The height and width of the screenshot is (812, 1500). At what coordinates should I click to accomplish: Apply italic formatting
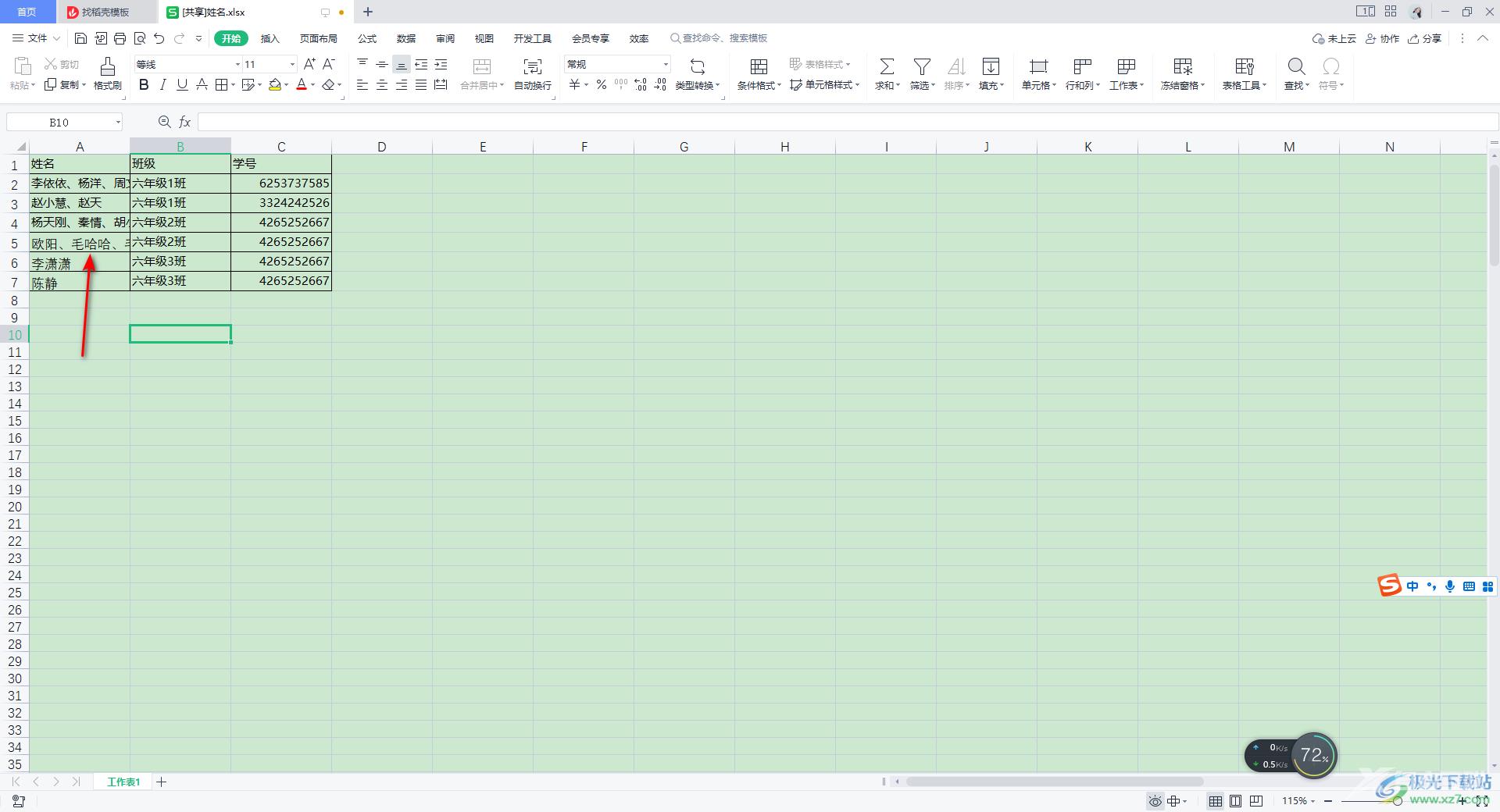pyautogui.click(x=162, y=85)
